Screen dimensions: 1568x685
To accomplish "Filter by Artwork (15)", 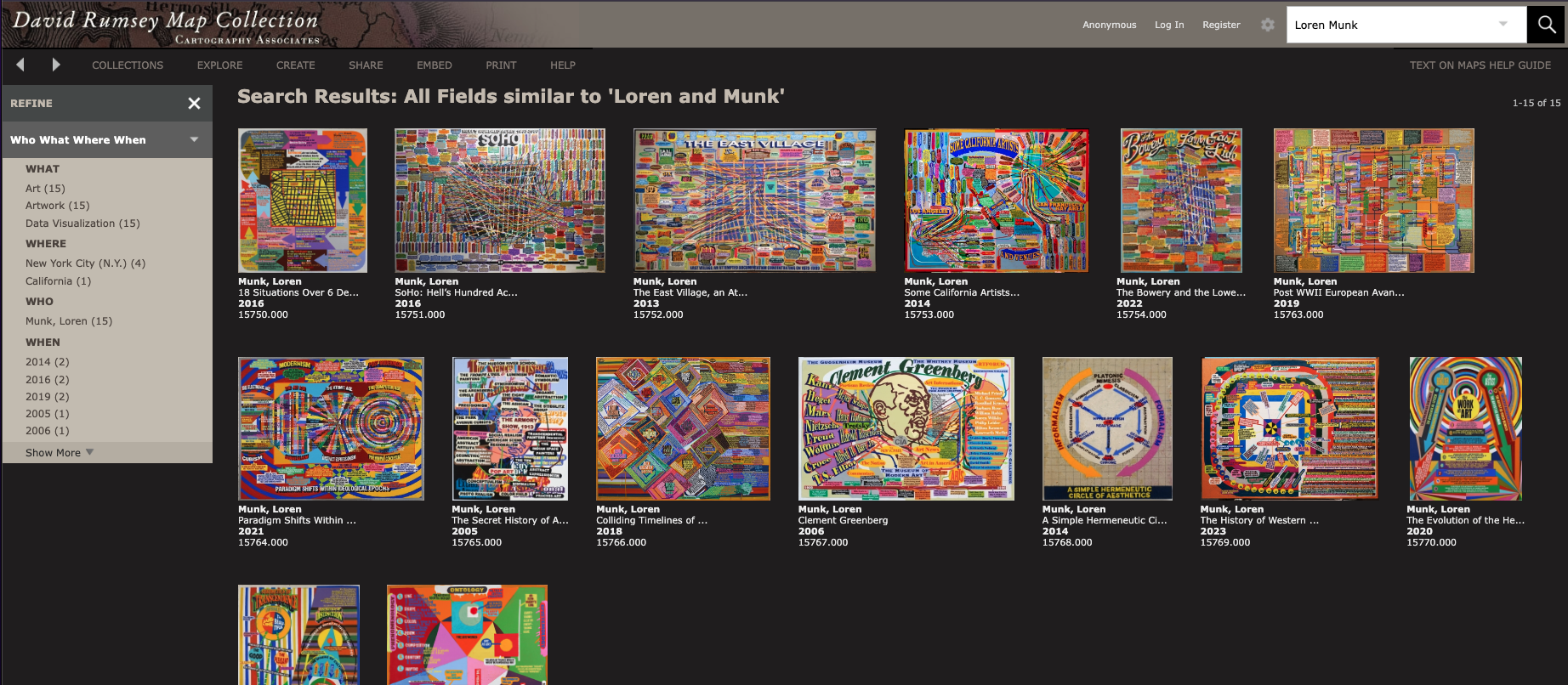I will 57,206.
